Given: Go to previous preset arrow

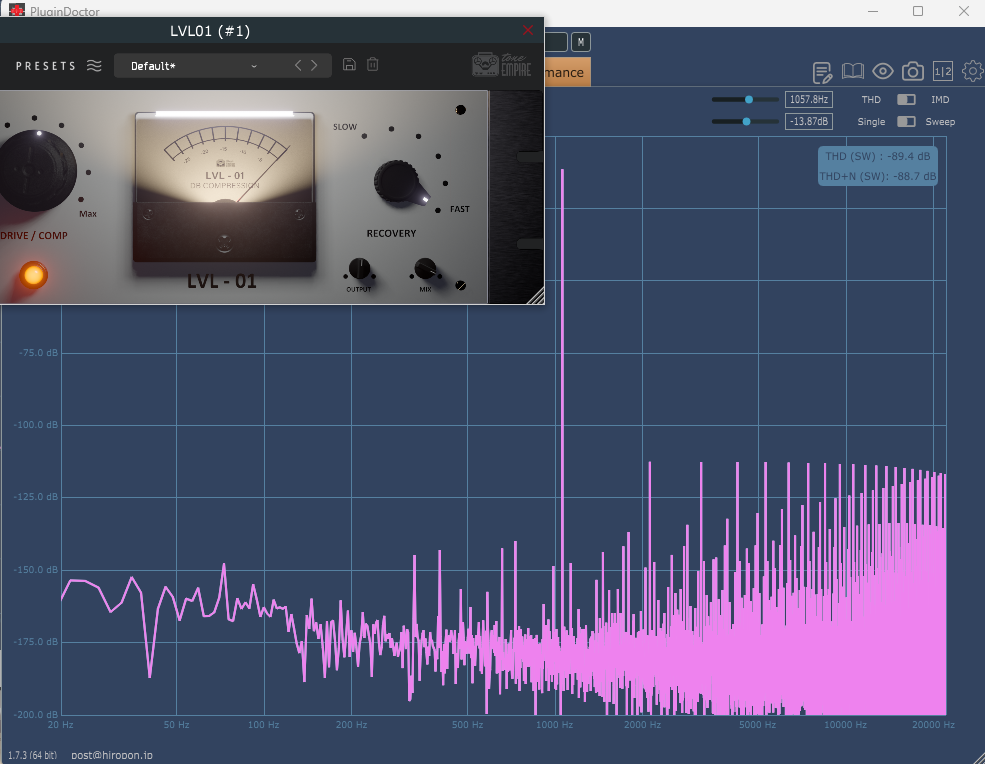Looking at the screenshot, I should [298, 65].
